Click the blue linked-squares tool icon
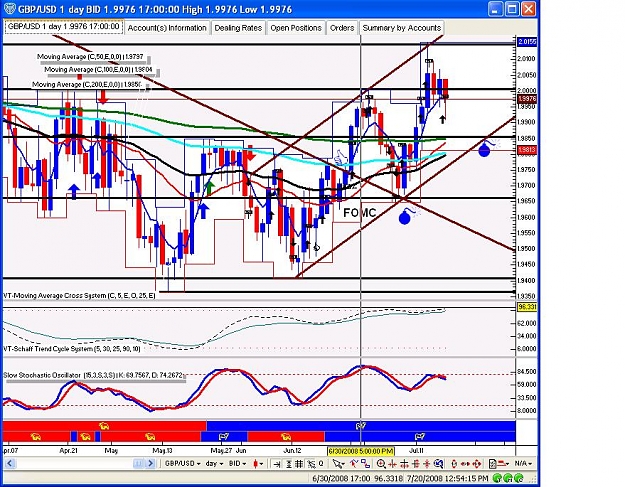This screenshot has height=487, width=625. click(365, 463)
